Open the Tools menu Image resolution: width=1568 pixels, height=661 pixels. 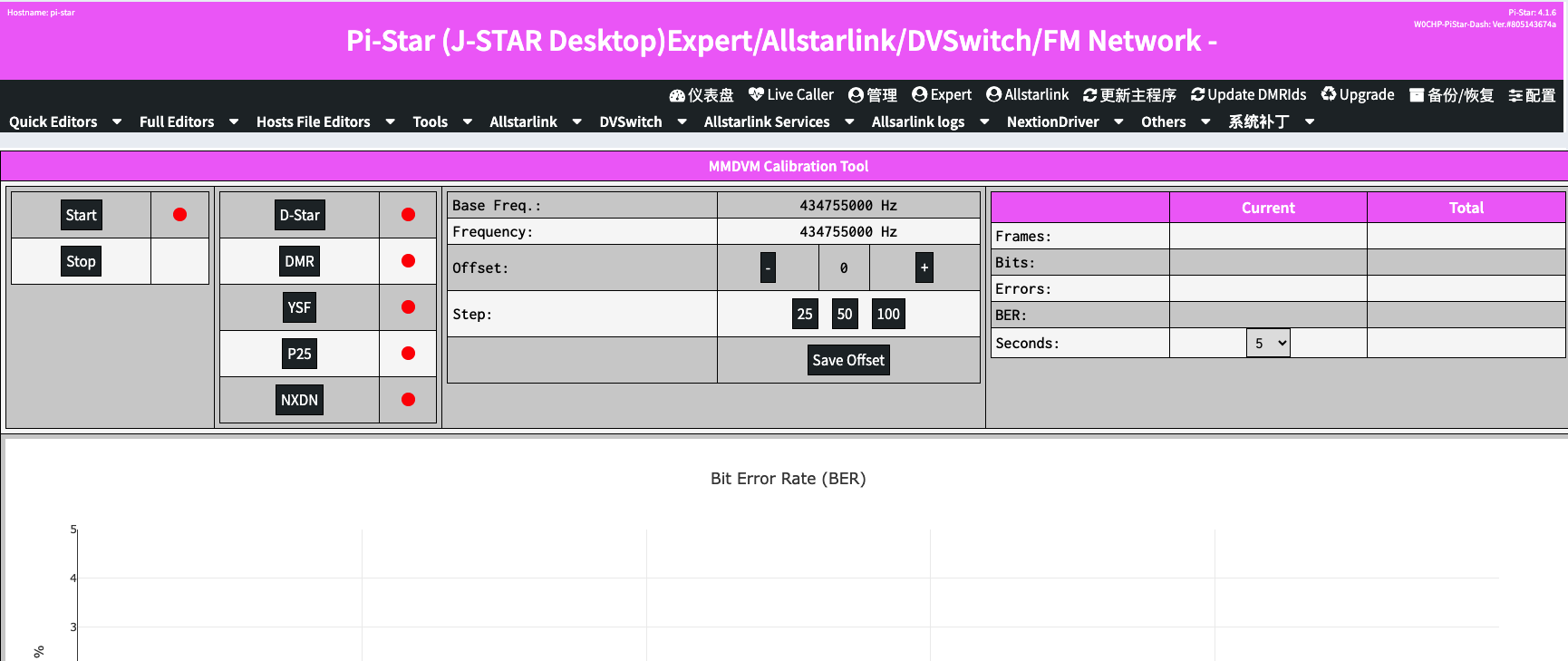tap(431, 122)
